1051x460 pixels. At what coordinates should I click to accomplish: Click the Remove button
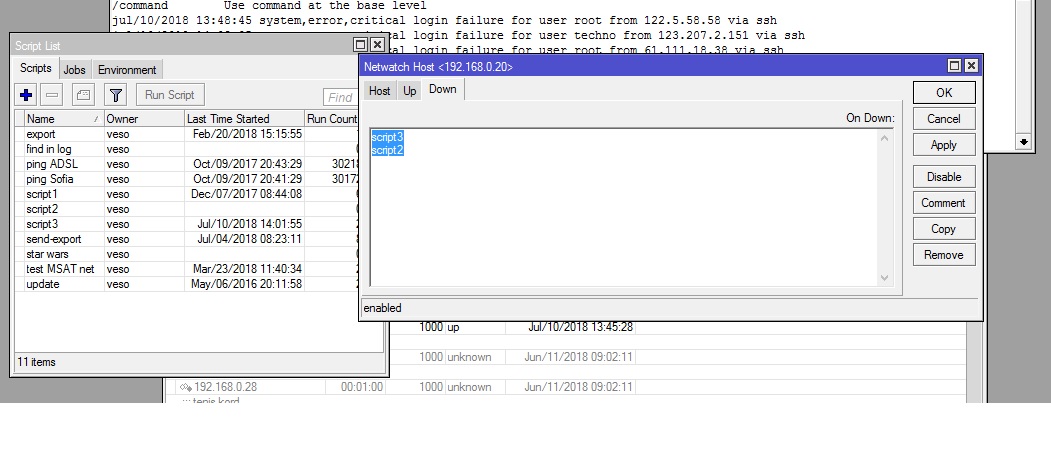(x=944, y=255)
